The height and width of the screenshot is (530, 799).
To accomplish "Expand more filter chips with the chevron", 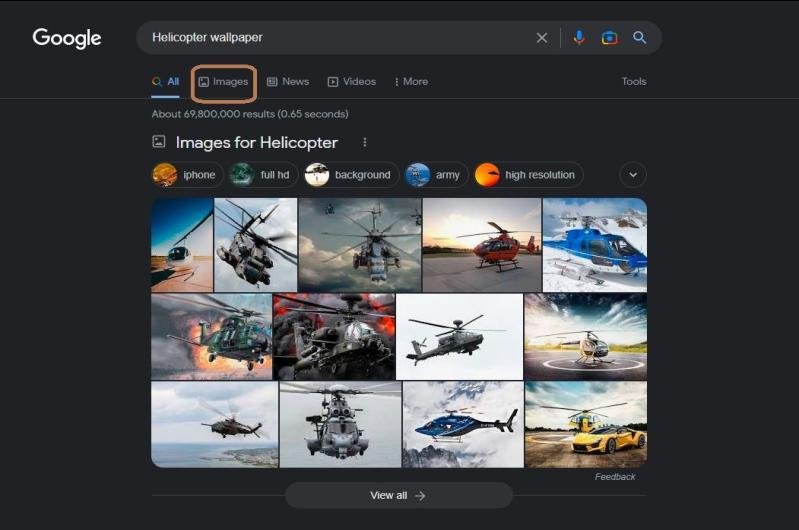I will [633, 175].
